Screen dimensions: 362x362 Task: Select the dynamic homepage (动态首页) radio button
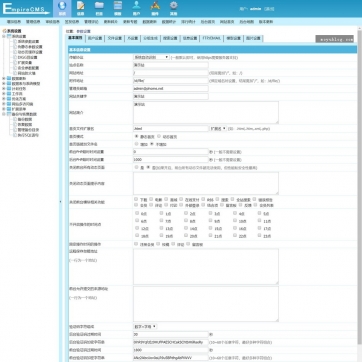tap(159, 136)
